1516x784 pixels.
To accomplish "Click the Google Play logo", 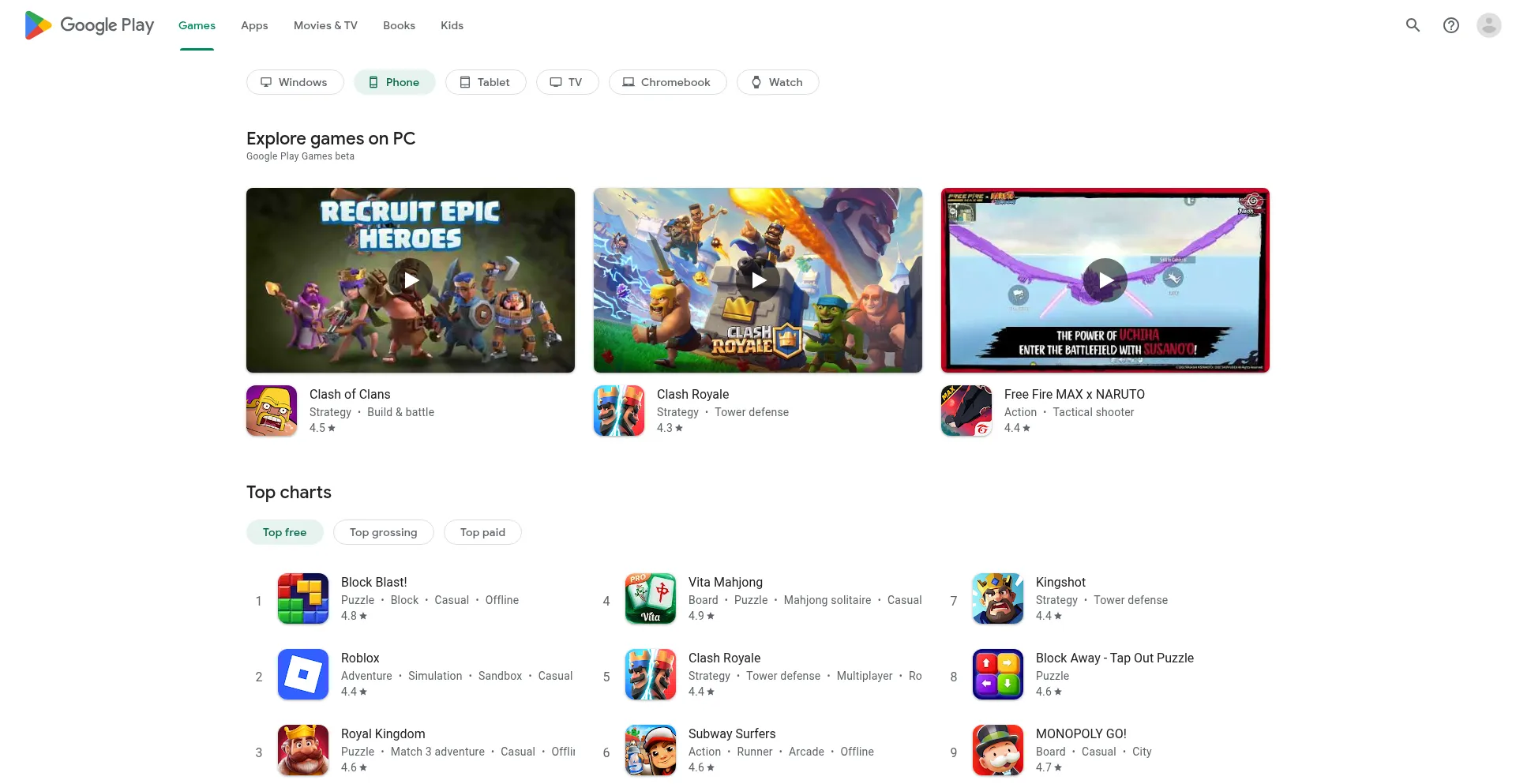I will pos(89,25).
